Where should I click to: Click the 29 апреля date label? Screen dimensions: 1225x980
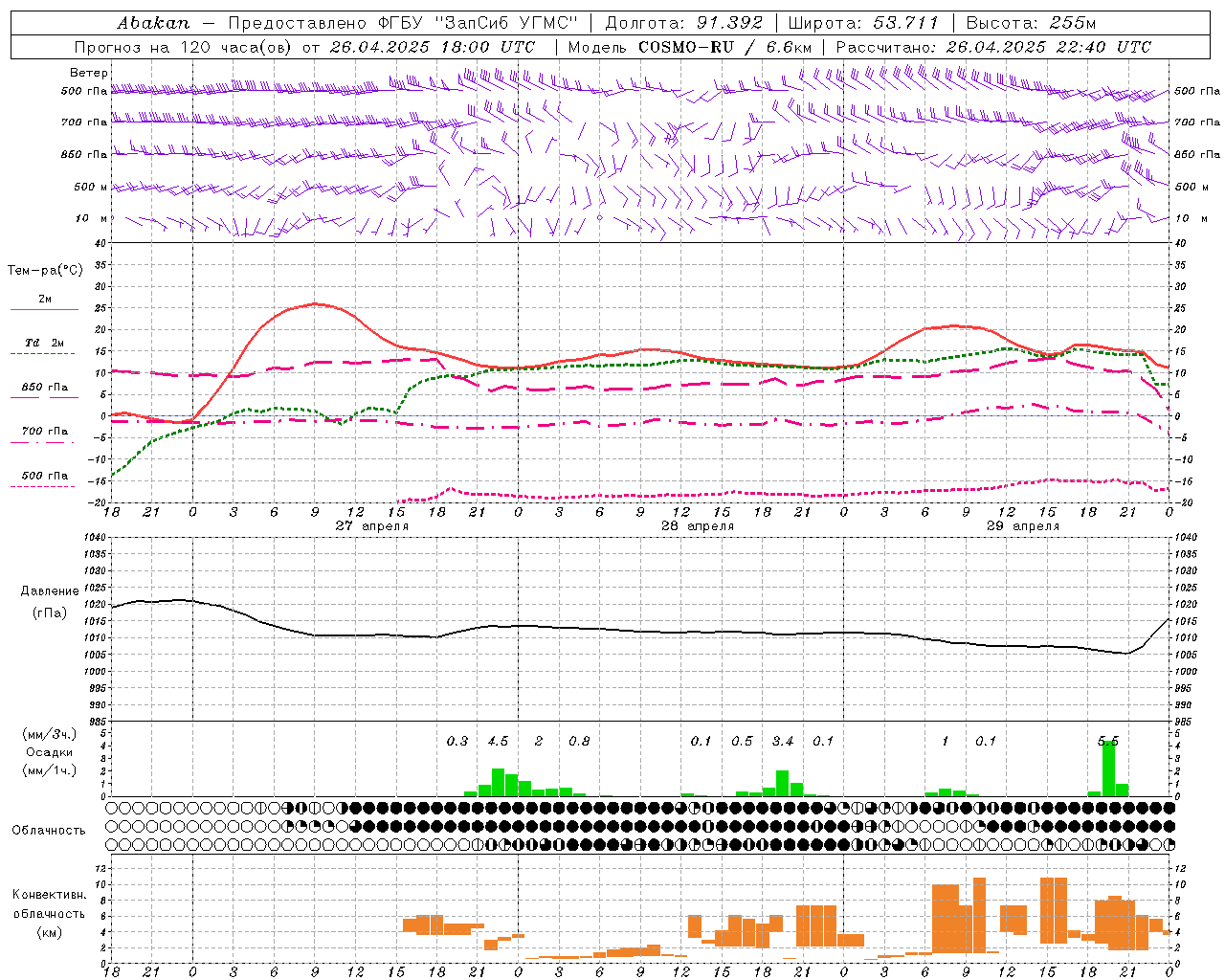point(1023,526)
